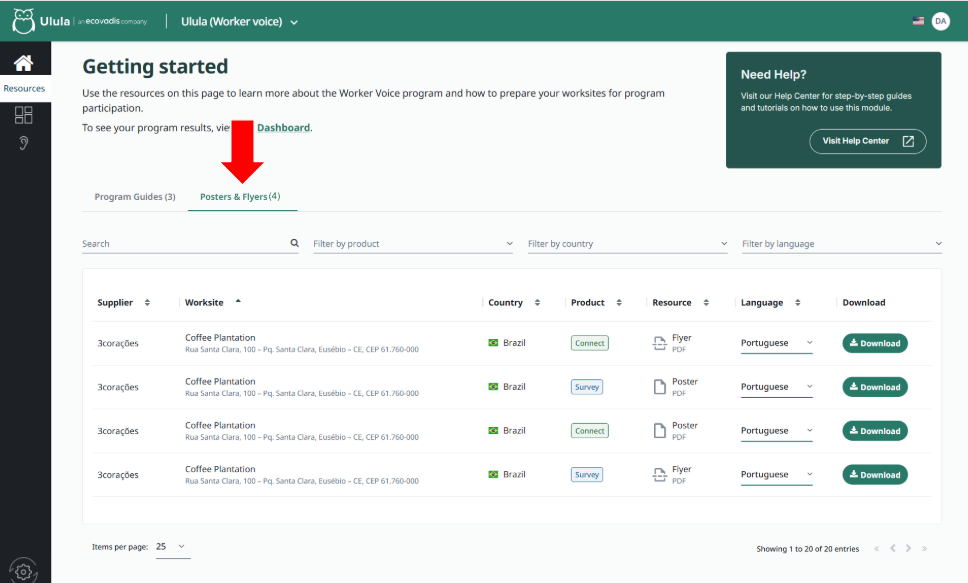
Task: Click the US flag language icon
Action: pos(918,21)
